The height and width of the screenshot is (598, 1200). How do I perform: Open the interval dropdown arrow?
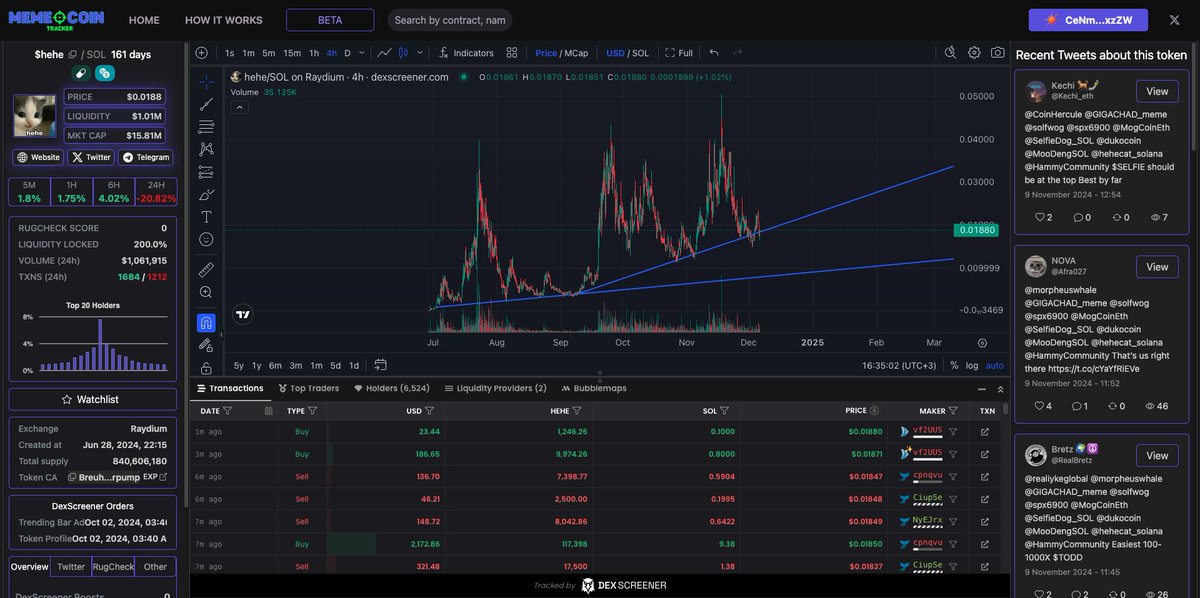click(x=361, y=53)
